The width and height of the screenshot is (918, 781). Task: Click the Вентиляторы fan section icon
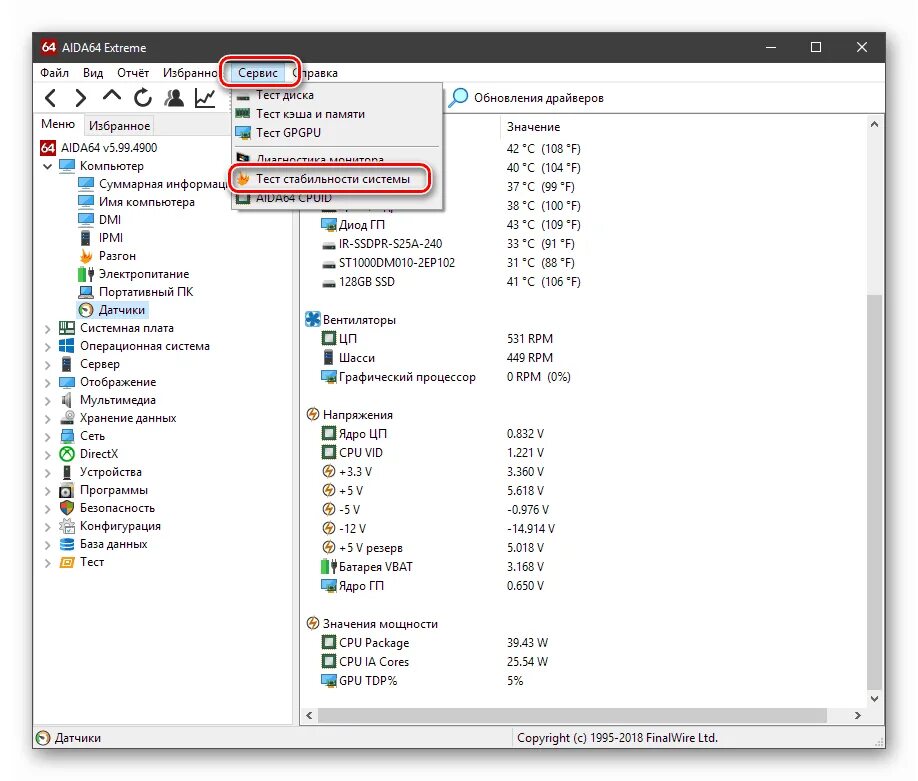pyautogui.click(x=313, y=320)
